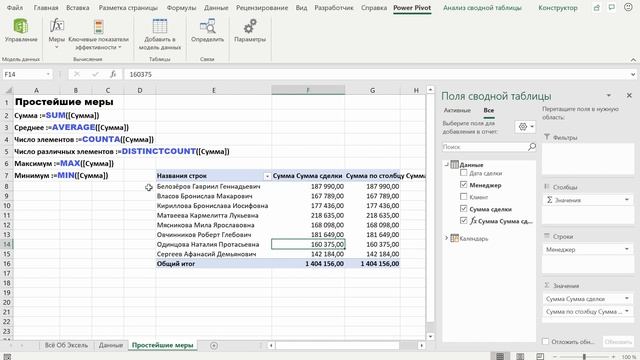640x360 pixels.
Task: Open the Конструктор tab
Action: click(x=558, y=7)
